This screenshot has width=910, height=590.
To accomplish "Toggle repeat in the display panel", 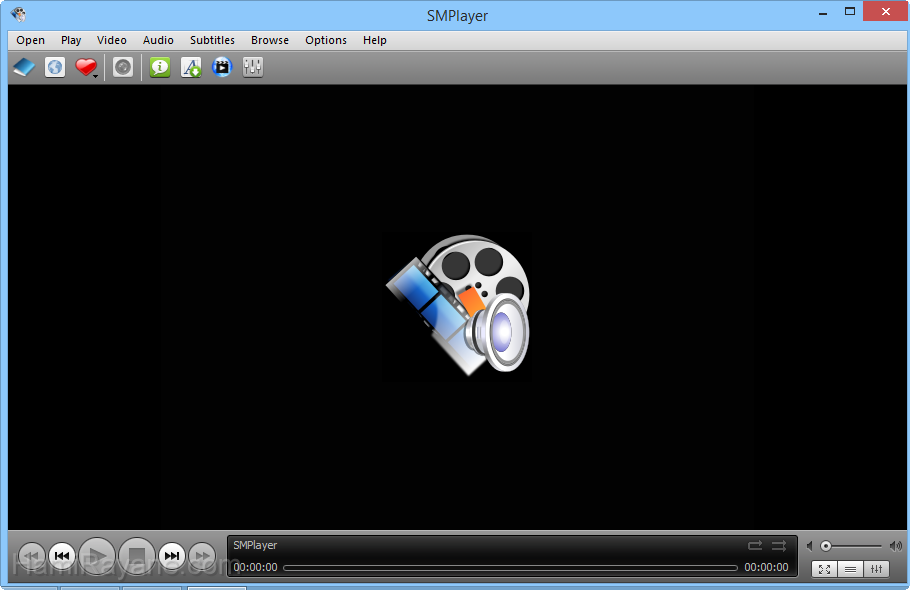I will (755, 546).
